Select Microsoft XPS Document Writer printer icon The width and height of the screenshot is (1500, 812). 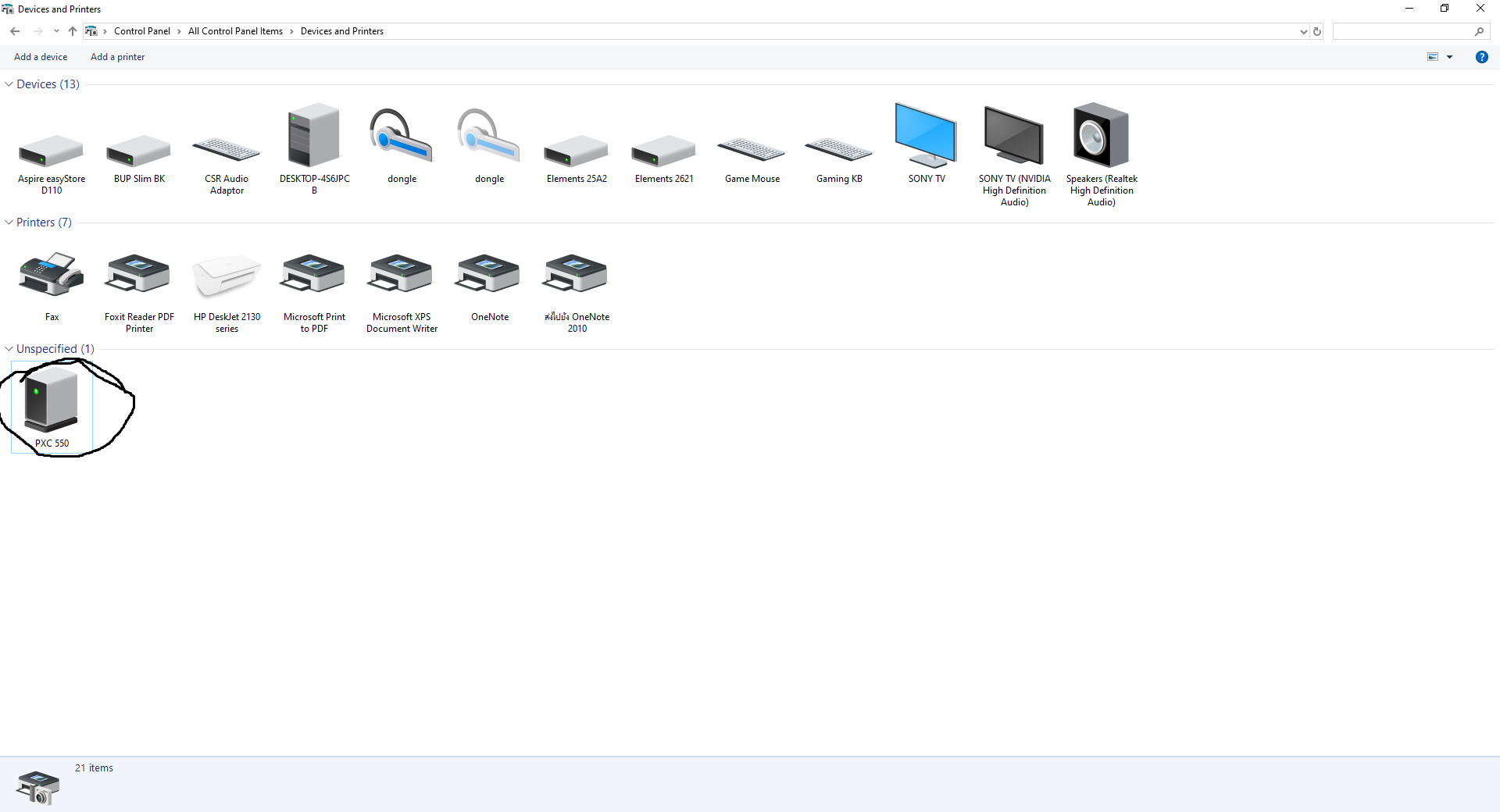[x=402, y=274]
